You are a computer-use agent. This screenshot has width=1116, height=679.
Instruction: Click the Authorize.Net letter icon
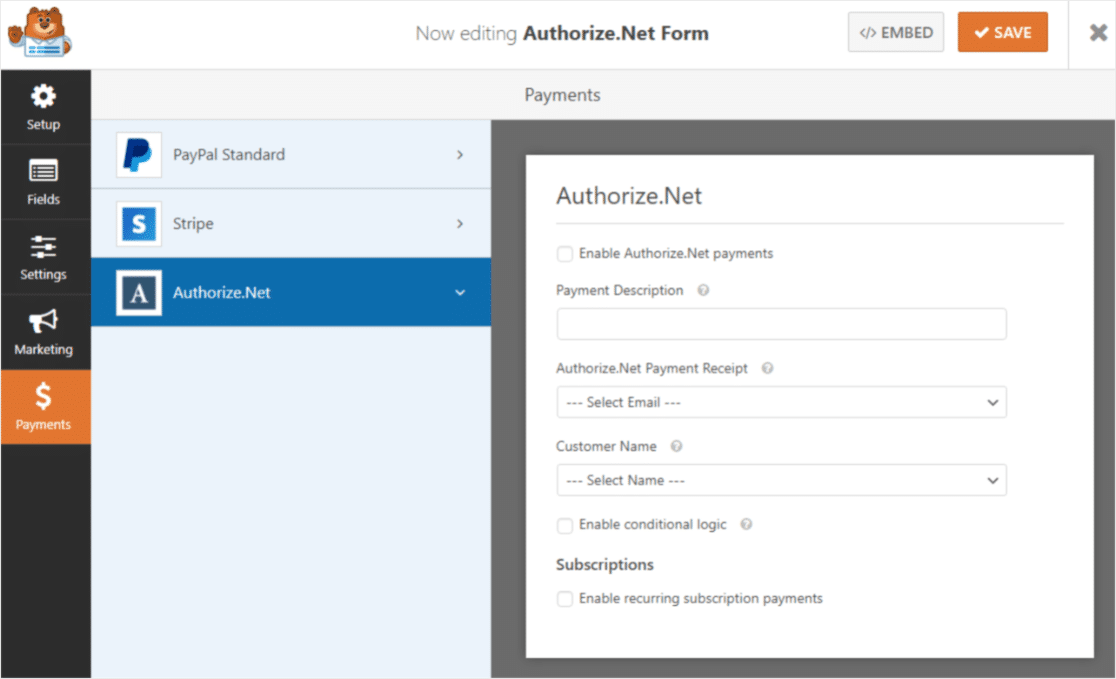137,292
